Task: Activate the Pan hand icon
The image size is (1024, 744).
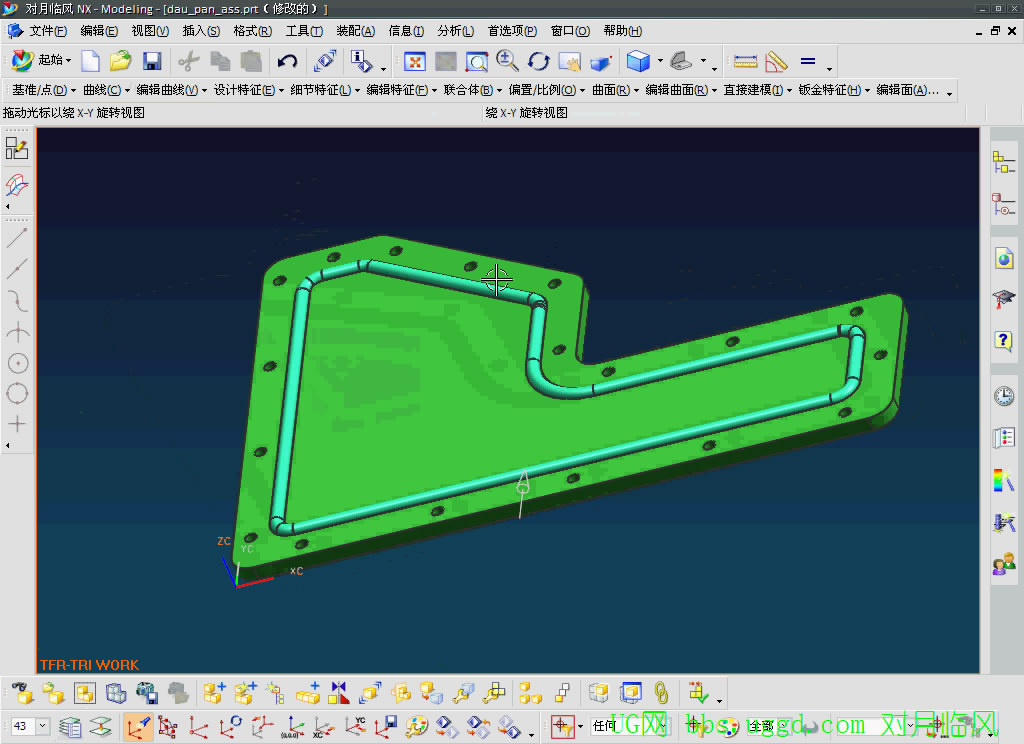Action: (569, 61)
